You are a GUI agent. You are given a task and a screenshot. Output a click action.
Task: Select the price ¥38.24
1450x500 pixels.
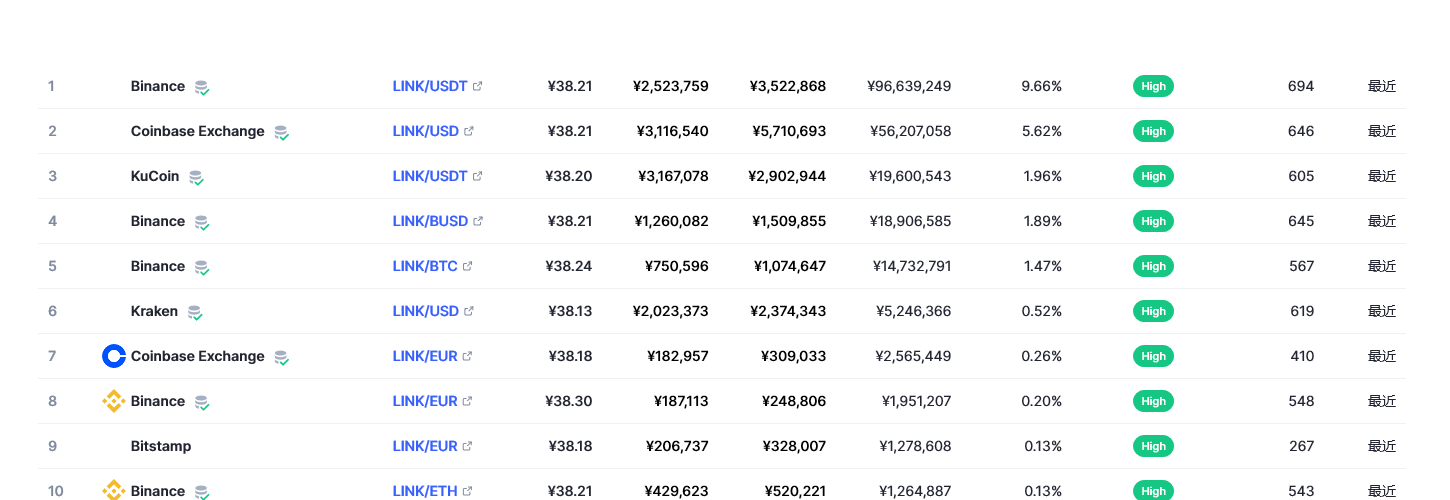point(569,266)
